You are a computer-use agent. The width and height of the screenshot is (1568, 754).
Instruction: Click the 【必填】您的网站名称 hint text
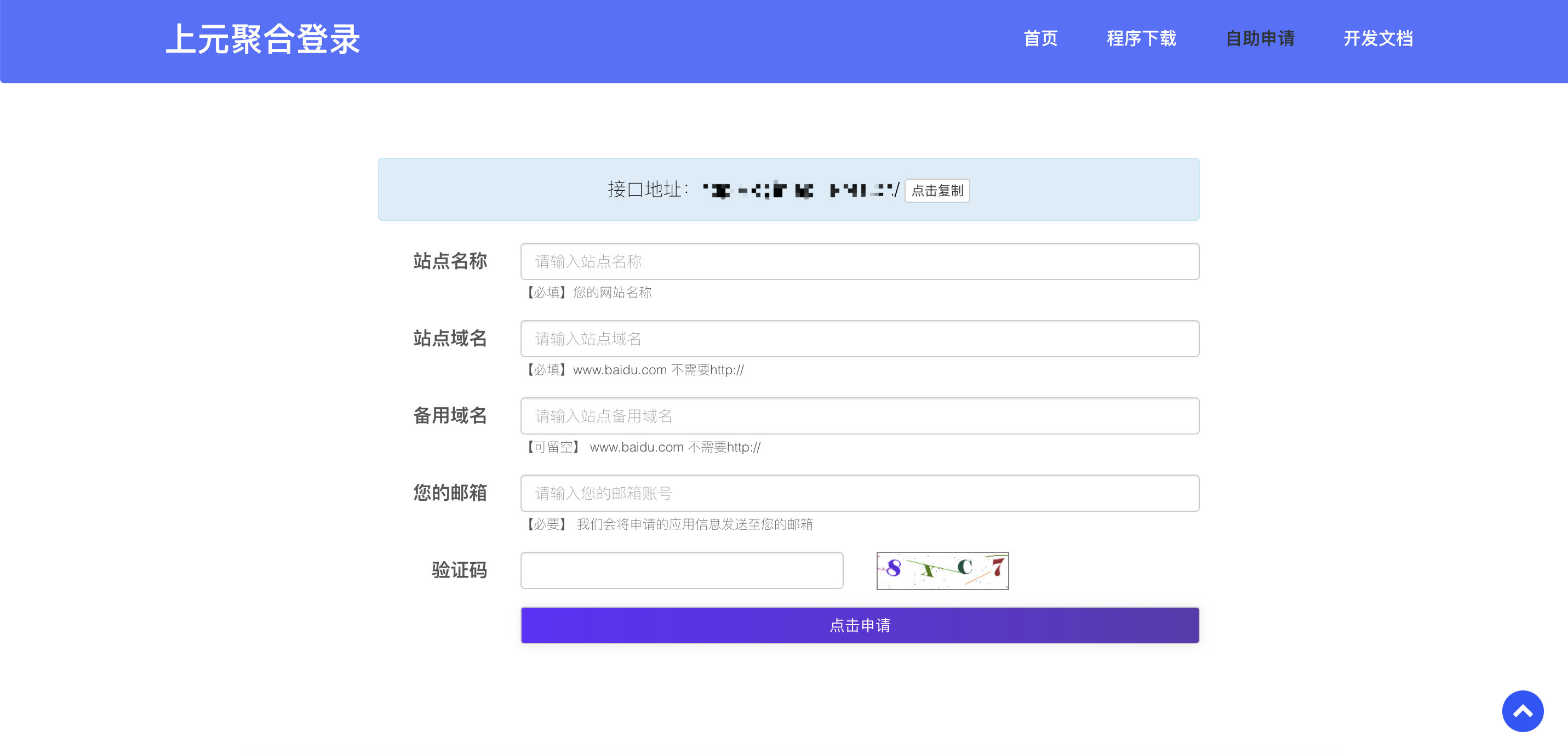click(x=587, y=293)
